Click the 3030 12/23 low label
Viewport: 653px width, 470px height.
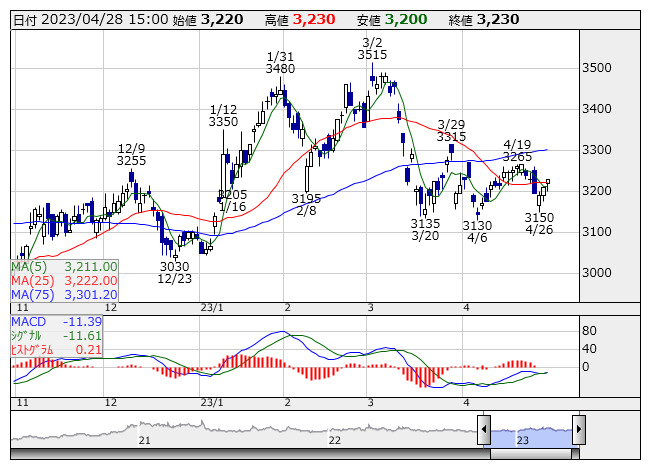tap(174, 273)
